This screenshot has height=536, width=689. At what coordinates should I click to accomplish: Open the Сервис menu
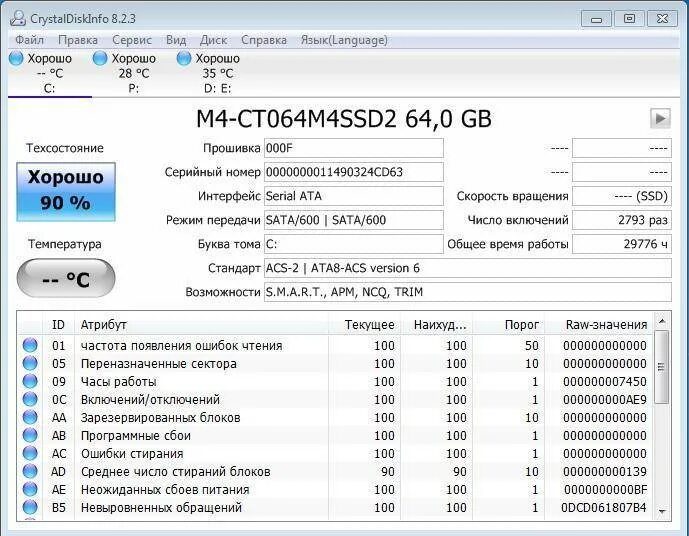point(132,40)
